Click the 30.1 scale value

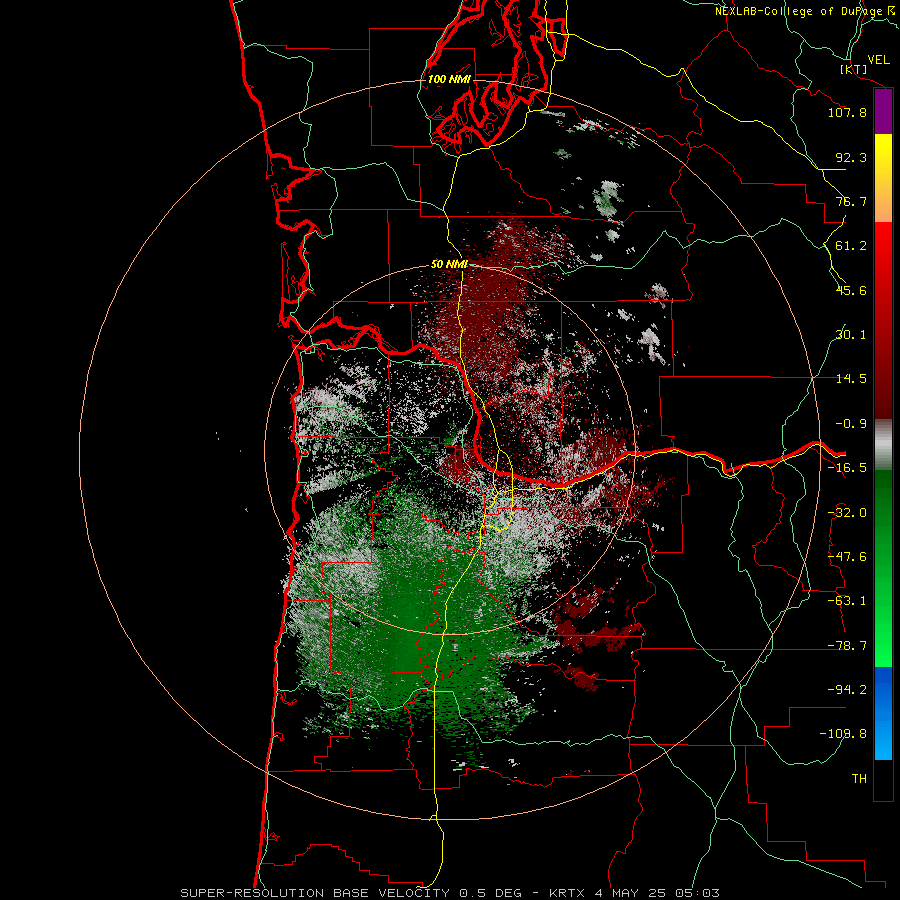[x=851, y=335]
